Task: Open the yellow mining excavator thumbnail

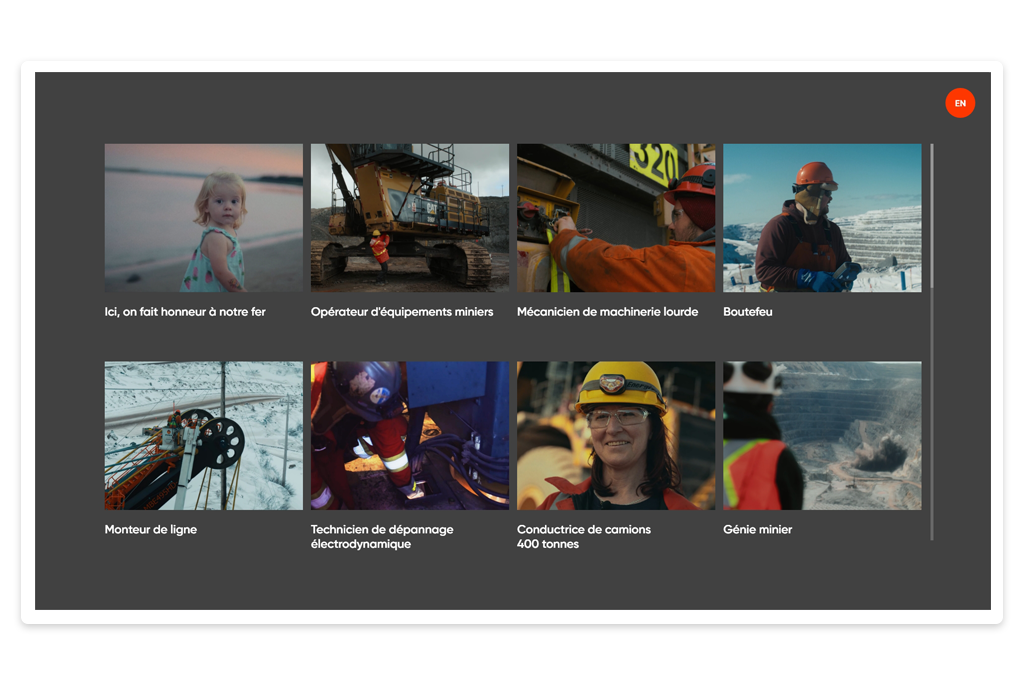Action: (409, 217)
